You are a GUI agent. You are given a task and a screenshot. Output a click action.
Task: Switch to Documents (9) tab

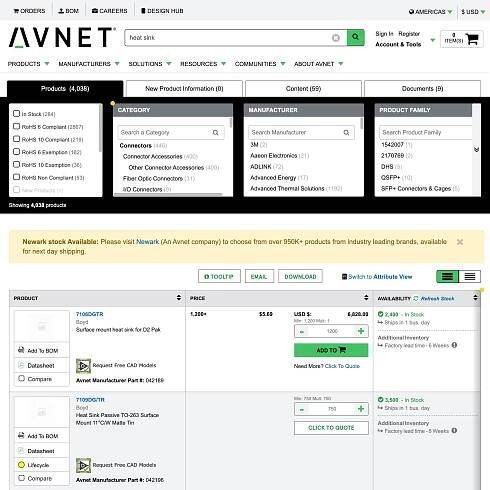click(x=422, y=89)
